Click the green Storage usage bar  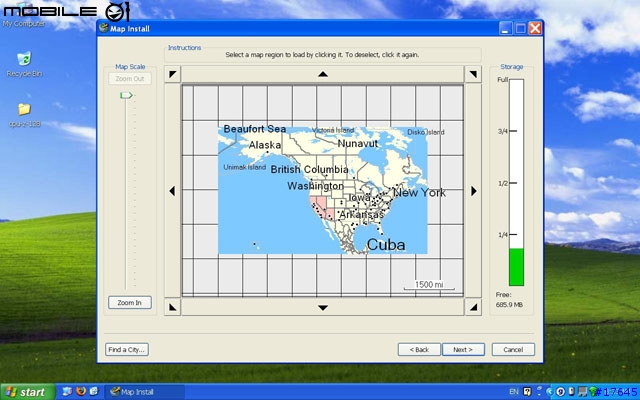516,267
